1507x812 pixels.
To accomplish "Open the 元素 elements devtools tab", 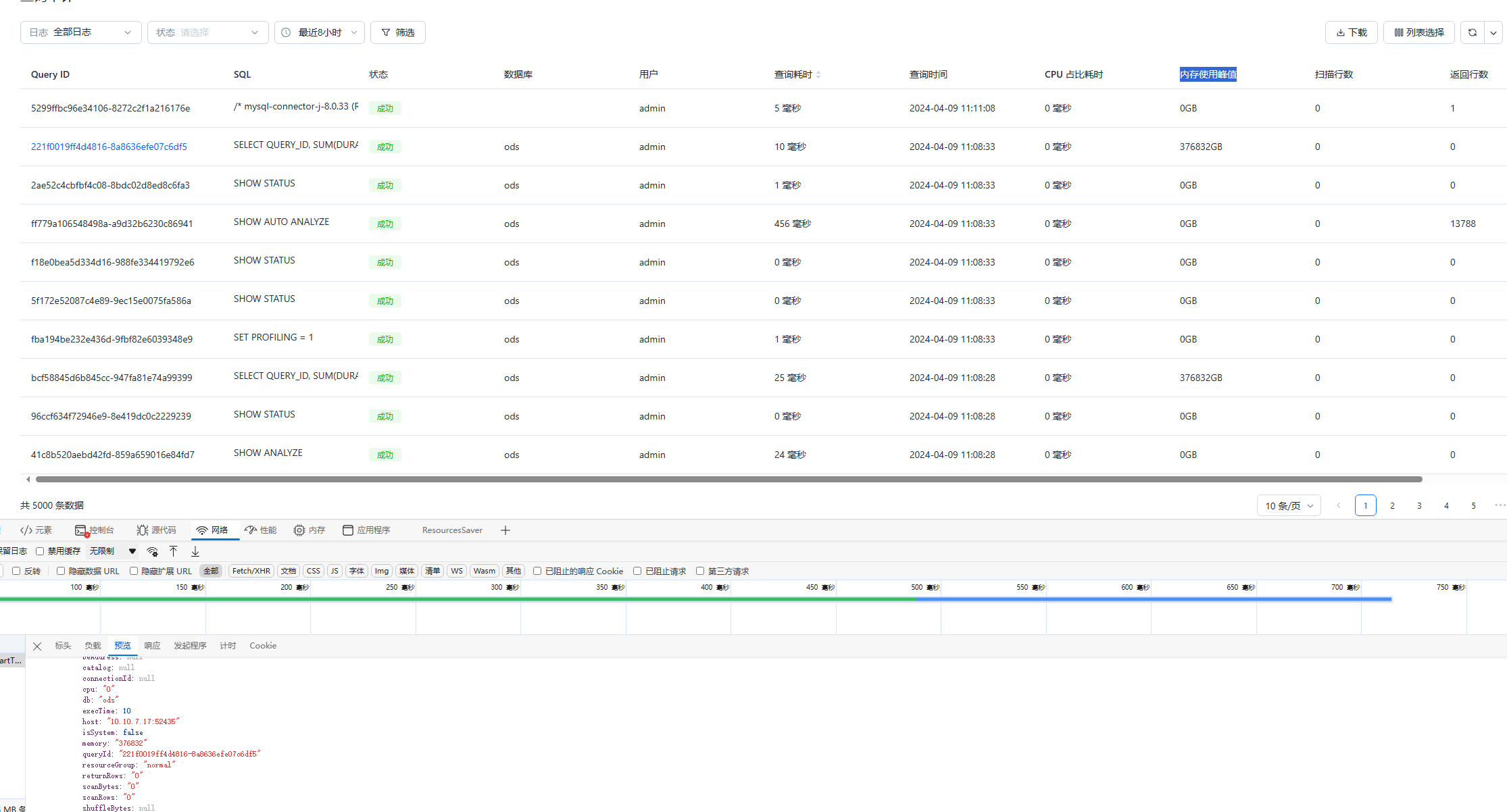I will coord(36,530).
